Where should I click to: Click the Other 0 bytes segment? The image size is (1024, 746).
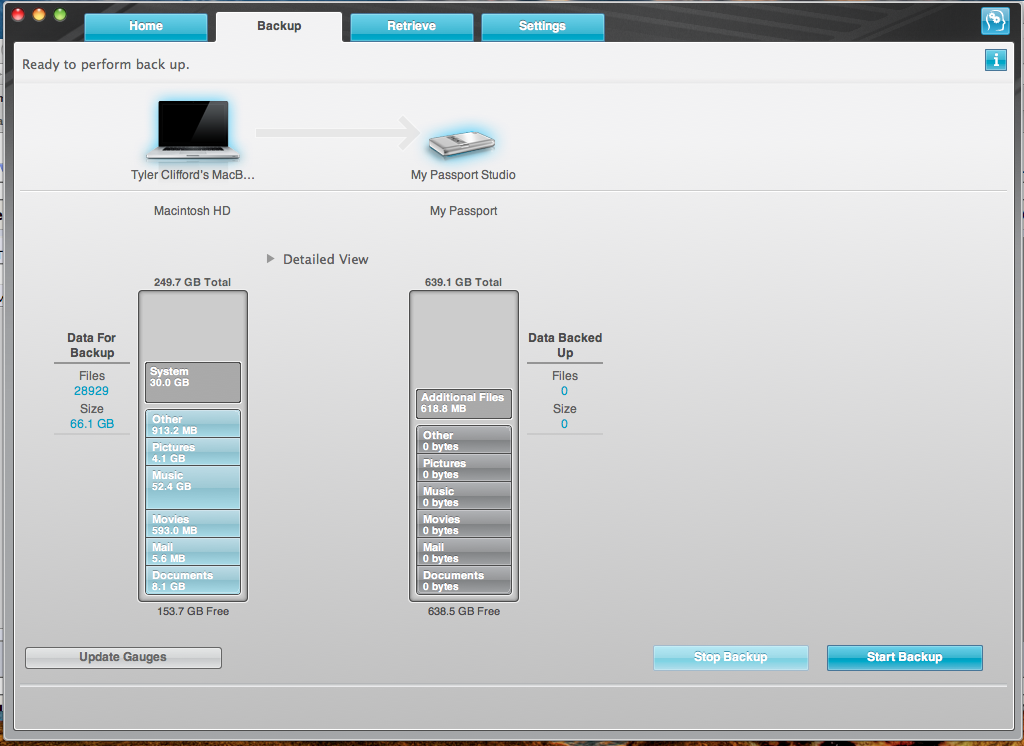(464, 440)
